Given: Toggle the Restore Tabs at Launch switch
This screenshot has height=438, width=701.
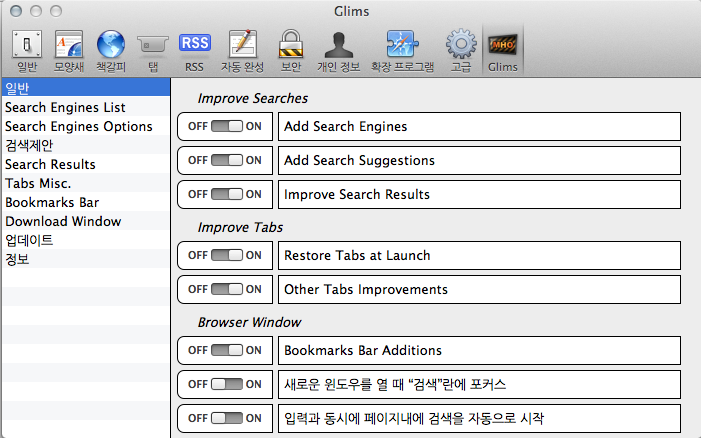Looking at the screenshot, I should tap(227, 255).
